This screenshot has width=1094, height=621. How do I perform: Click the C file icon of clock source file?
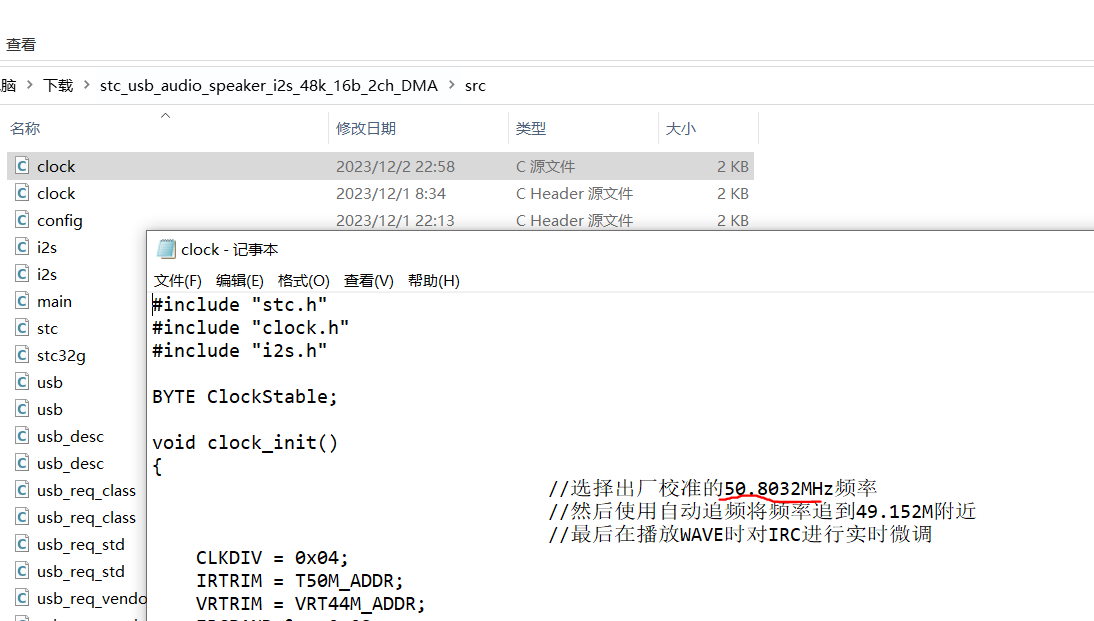point(22,166)
